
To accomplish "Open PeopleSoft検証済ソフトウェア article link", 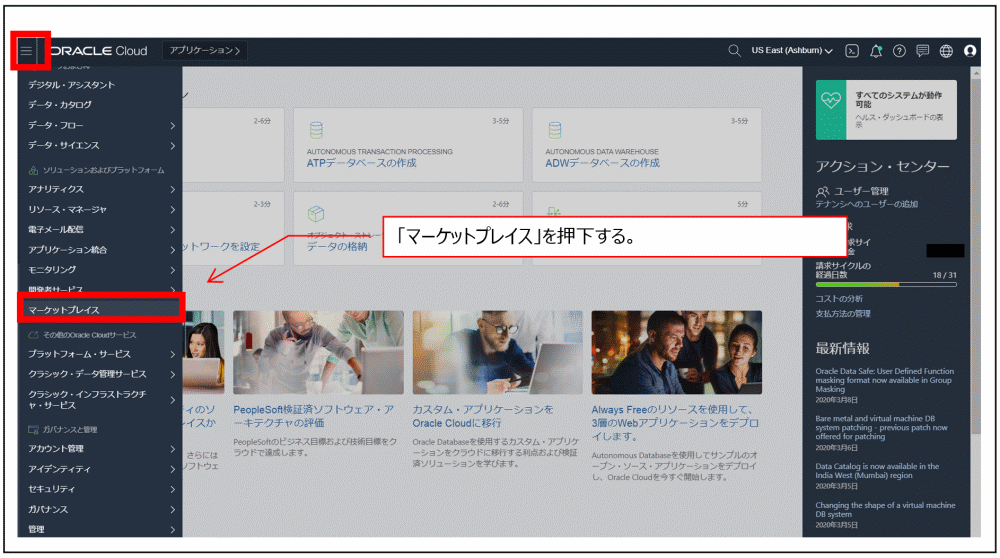I will click(x=313, y=416).
